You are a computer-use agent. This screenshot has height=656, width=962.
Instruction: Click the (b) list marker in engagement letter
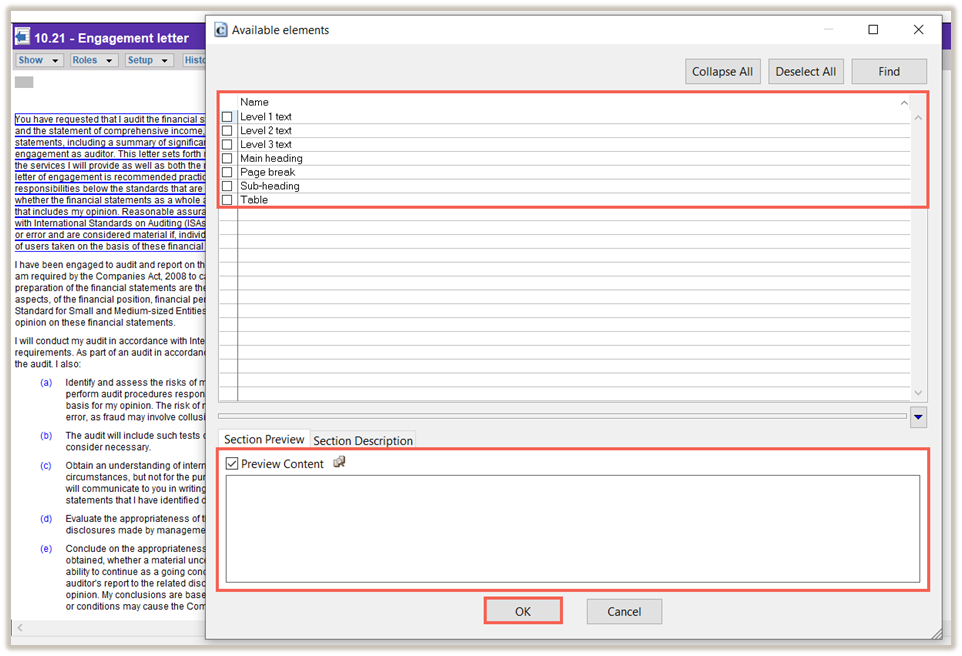click(x=46, y=436)
